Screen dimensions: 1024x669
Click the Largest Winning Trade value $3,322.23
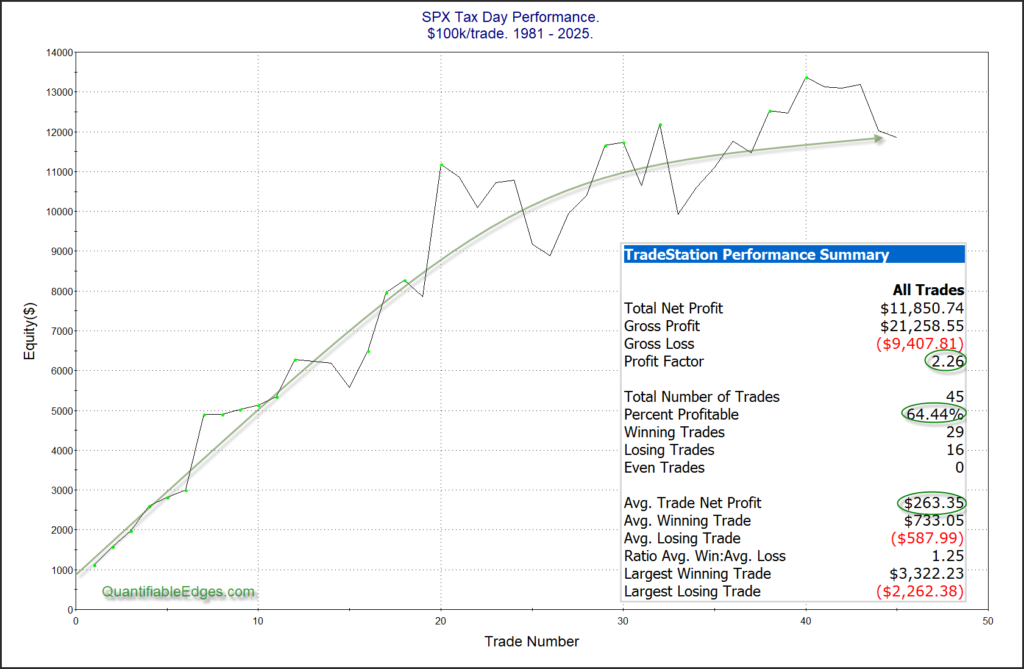(926, 574)
